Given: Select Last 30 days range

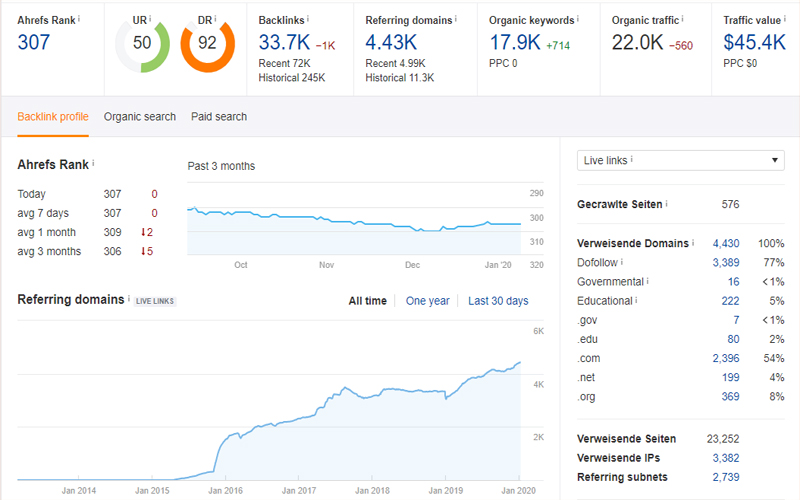Looking at the screenshot, I should click(498, 301).
